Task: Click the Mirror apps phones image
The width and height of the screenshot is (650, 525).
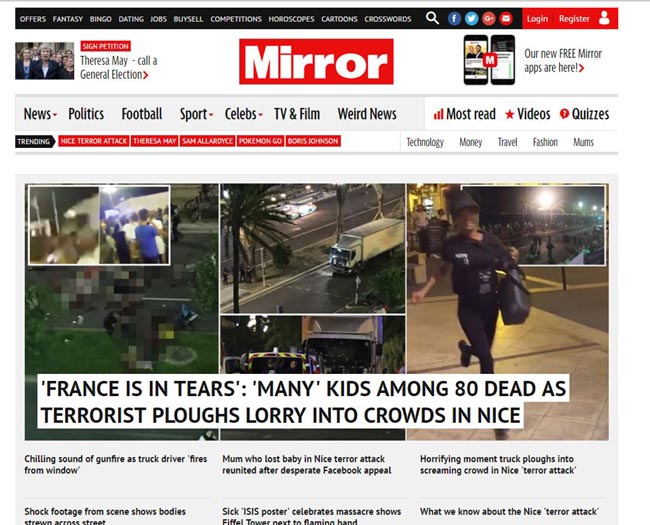Action: (x=489, y=60)
